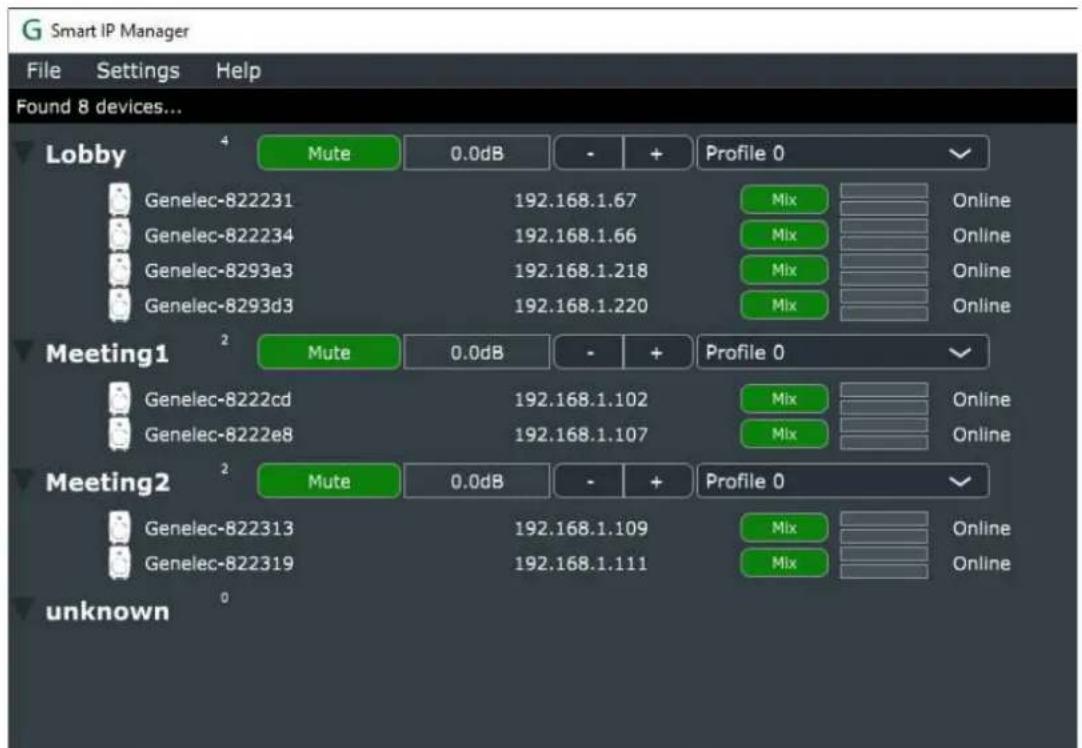Screen dimensions: 1082x748
Task: Select the Meeting1 zone heading
Action: 107,353
